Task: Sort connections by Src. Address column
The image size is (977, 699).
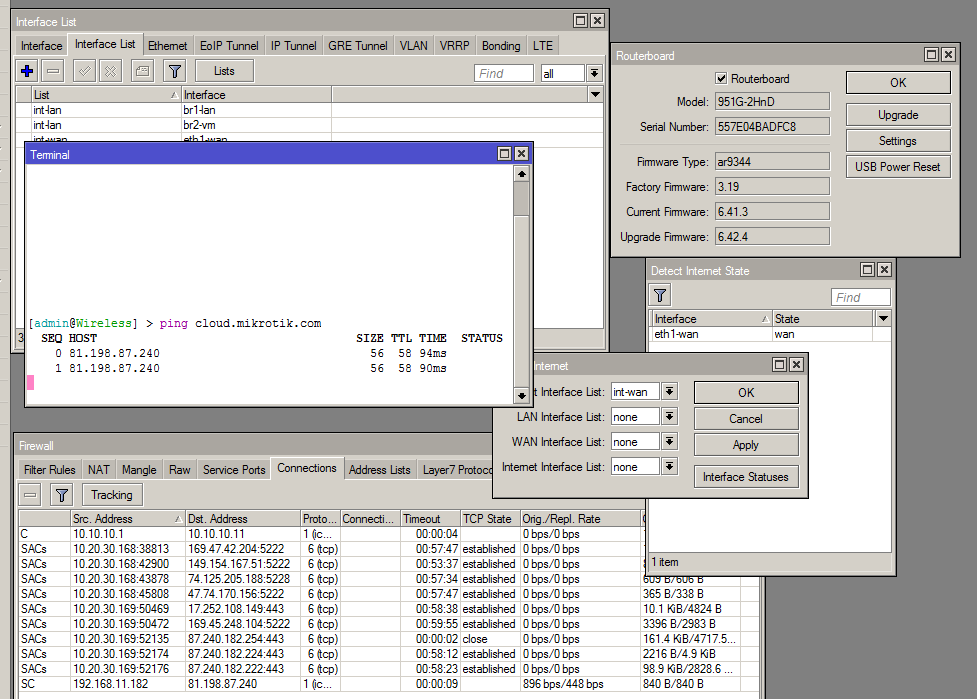Action: click(128, 518)
